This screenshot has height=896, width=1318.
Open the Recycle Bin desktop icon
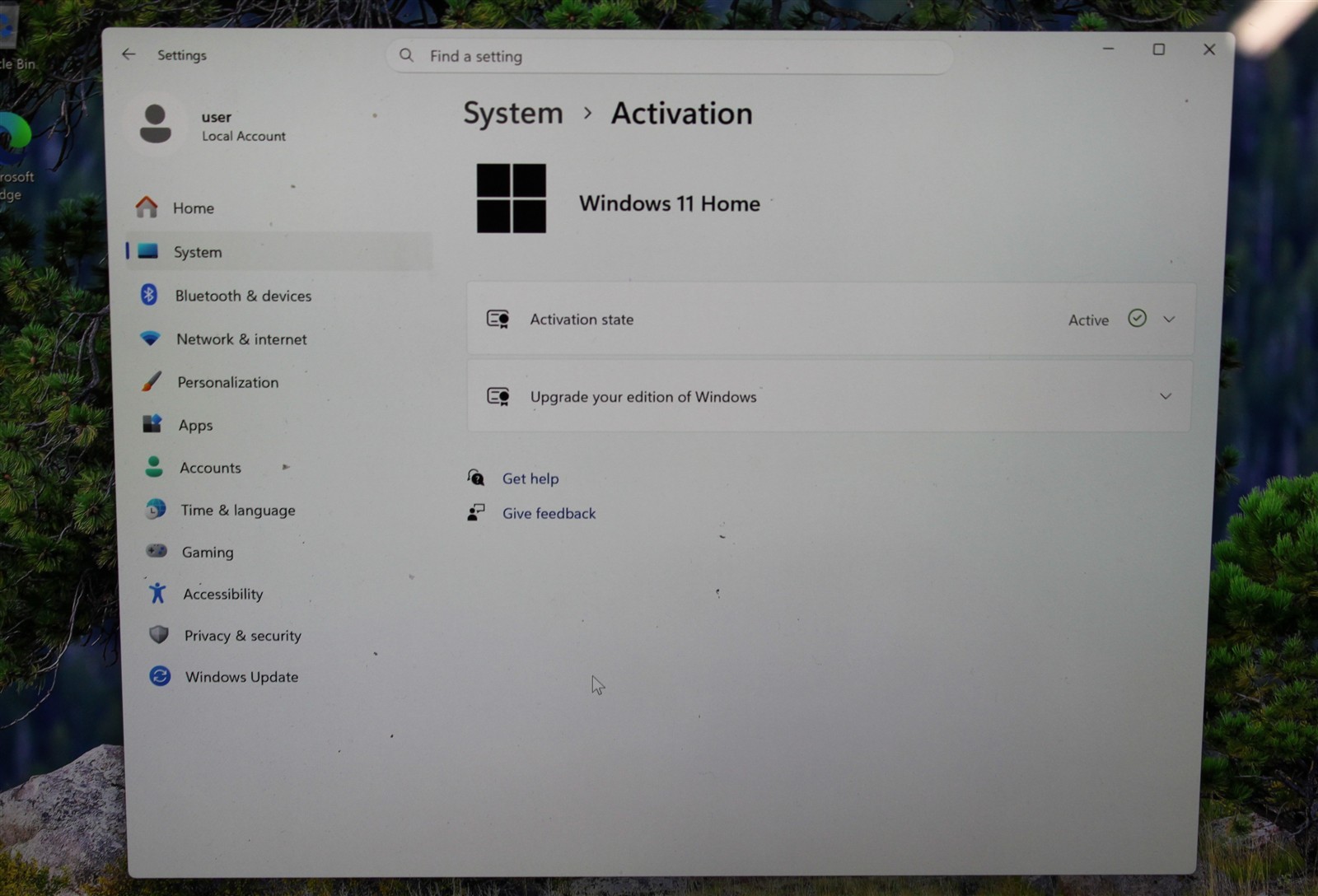click(15, 37)
